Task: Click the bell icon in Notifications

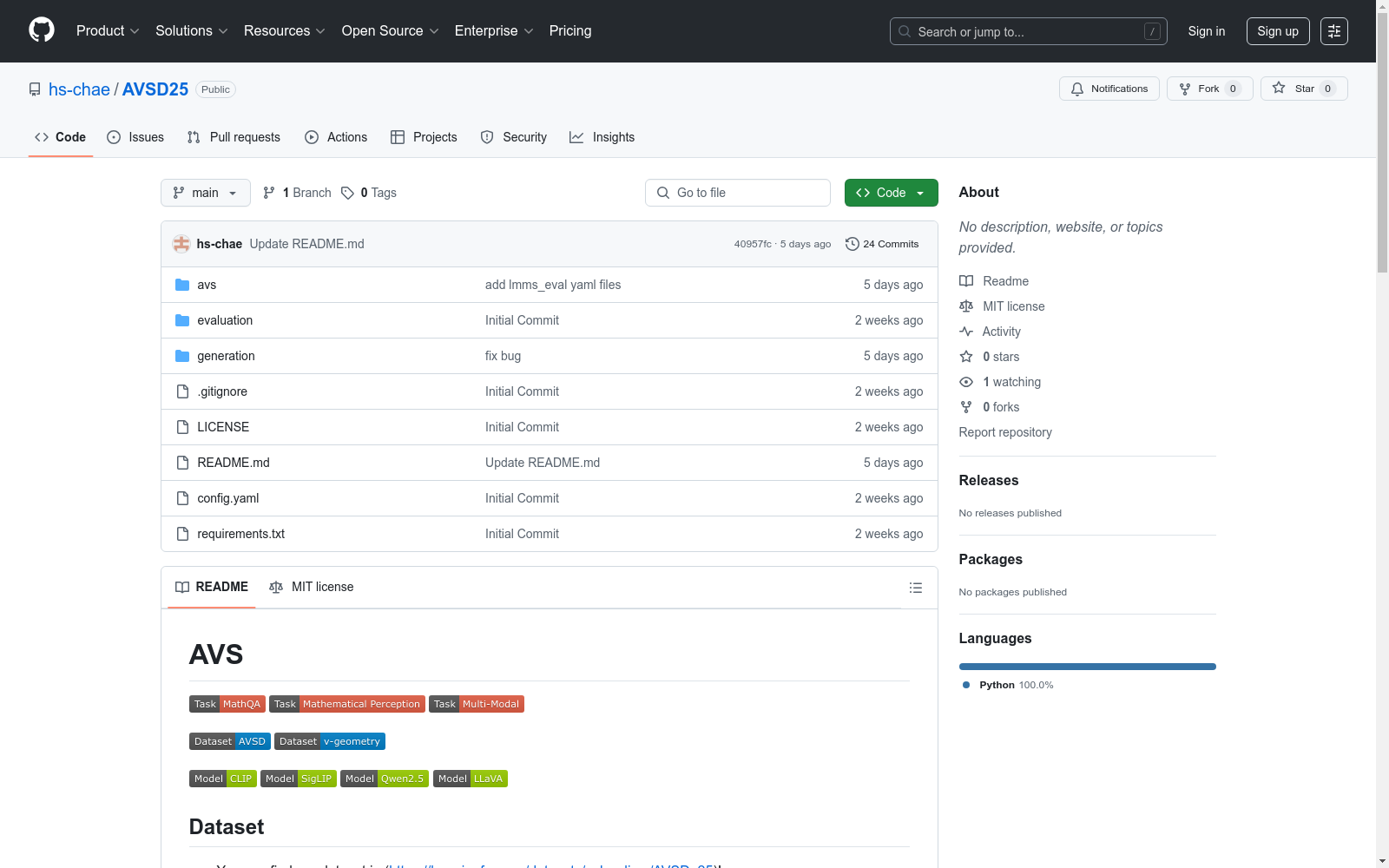Action: click(1077, 89)
